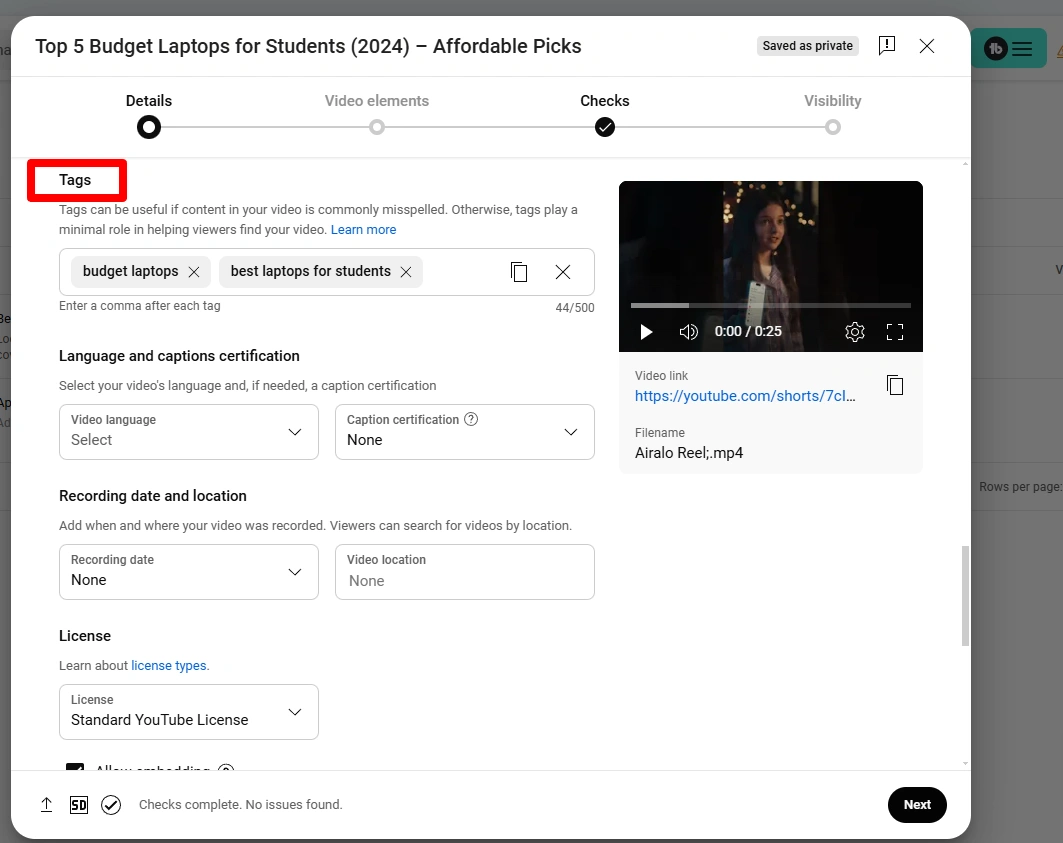Click the checks complete checkmark icon
The height and width of the screenshot is (843, 1063).
click(111, 804)
